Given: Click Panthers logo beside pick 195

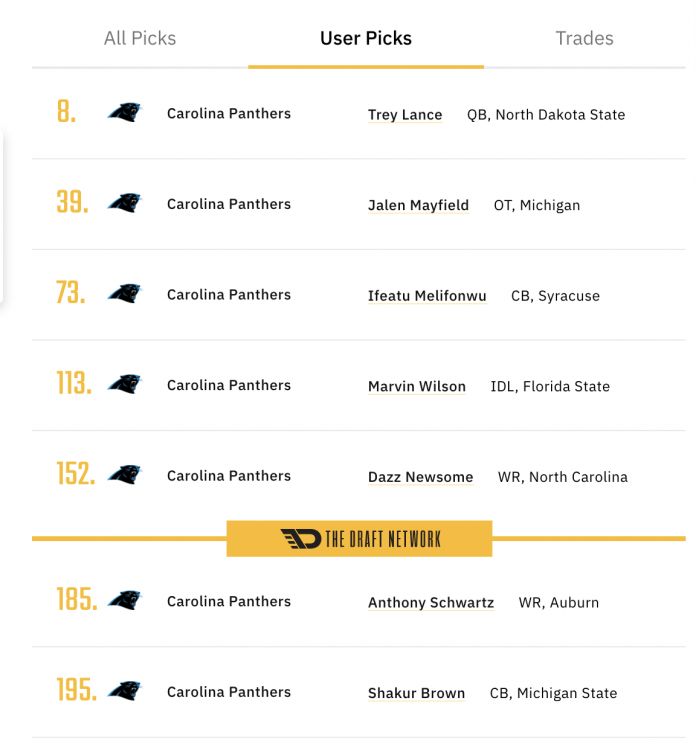Looking at the screenshot, I should [x=125, y=691].
